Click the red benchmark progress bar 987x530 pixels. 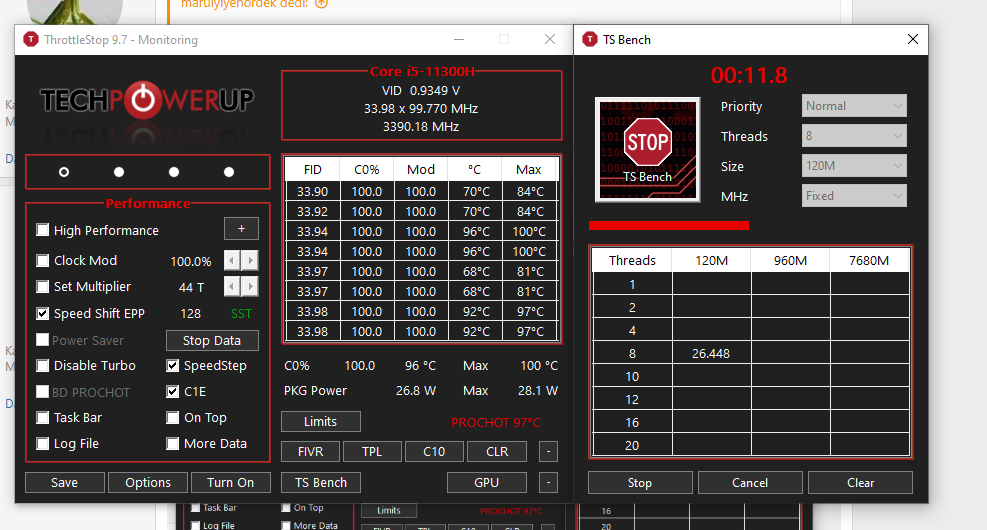click(668, 225)
